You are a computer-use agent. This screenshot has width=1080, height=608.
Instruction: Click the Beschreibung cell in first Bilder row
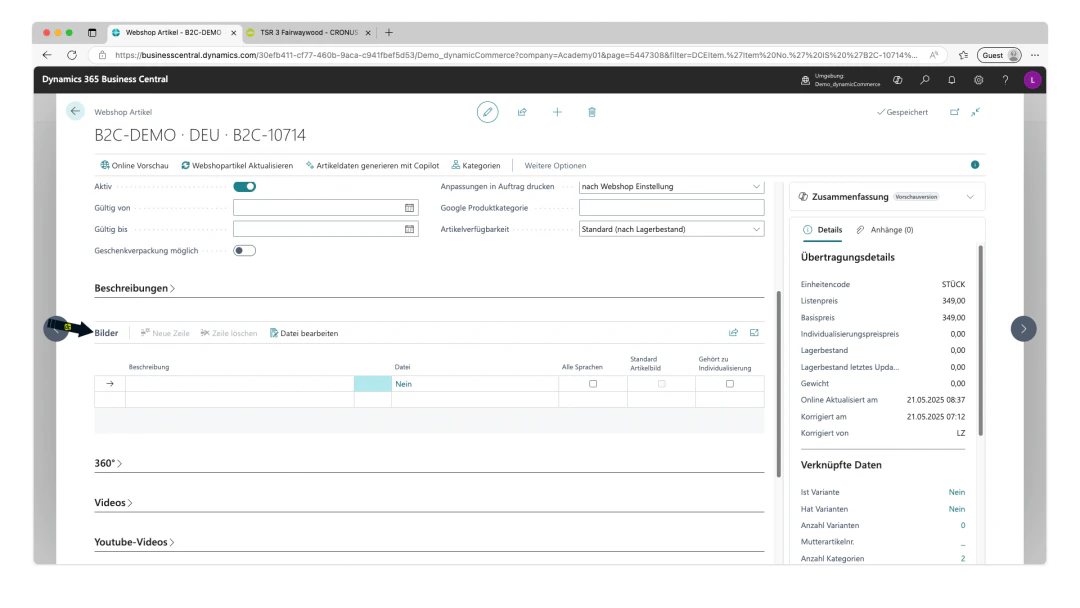click(x=240, y=384)
